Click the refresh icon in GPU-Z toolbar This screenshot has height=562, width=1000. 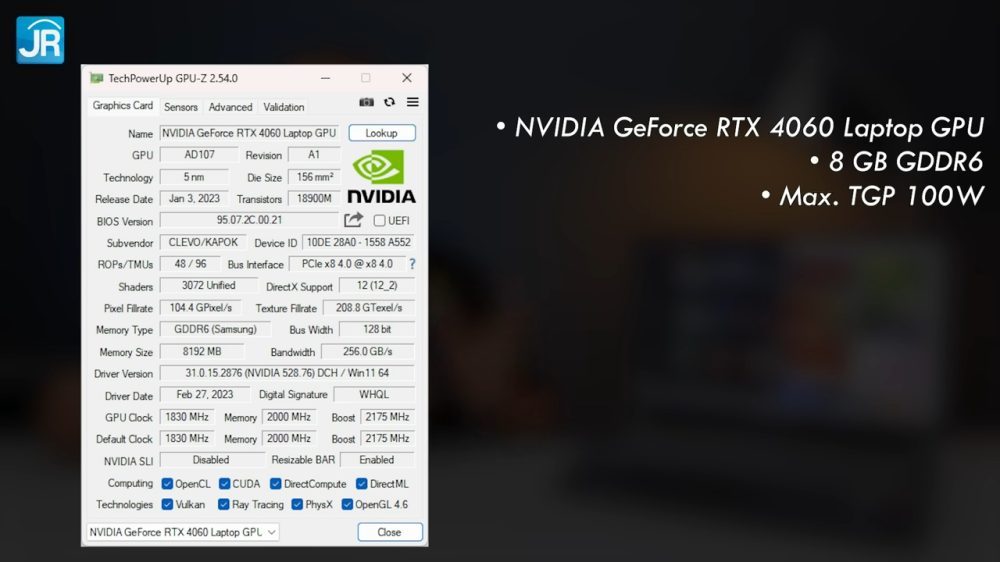389,102
